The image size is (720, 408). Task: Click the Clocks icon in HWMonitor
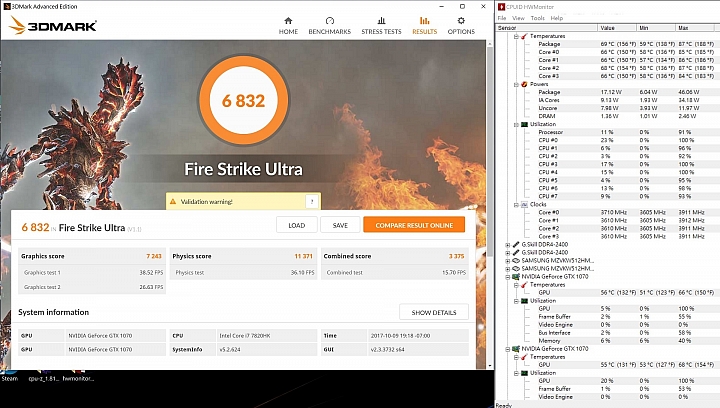[524, 205]
